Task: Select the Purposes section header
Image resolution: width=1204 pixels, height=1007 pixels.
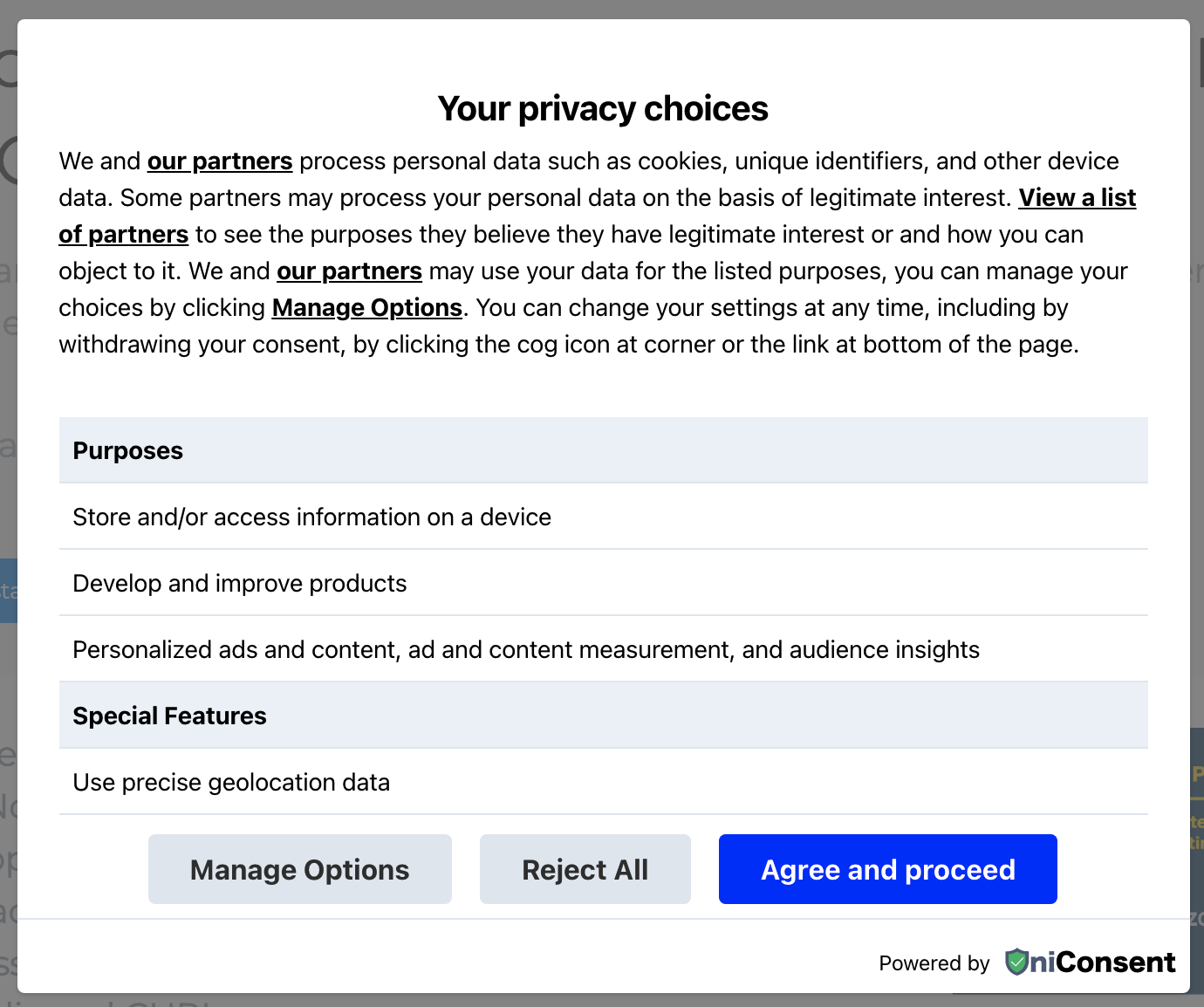Action: (x=128, y=451)
